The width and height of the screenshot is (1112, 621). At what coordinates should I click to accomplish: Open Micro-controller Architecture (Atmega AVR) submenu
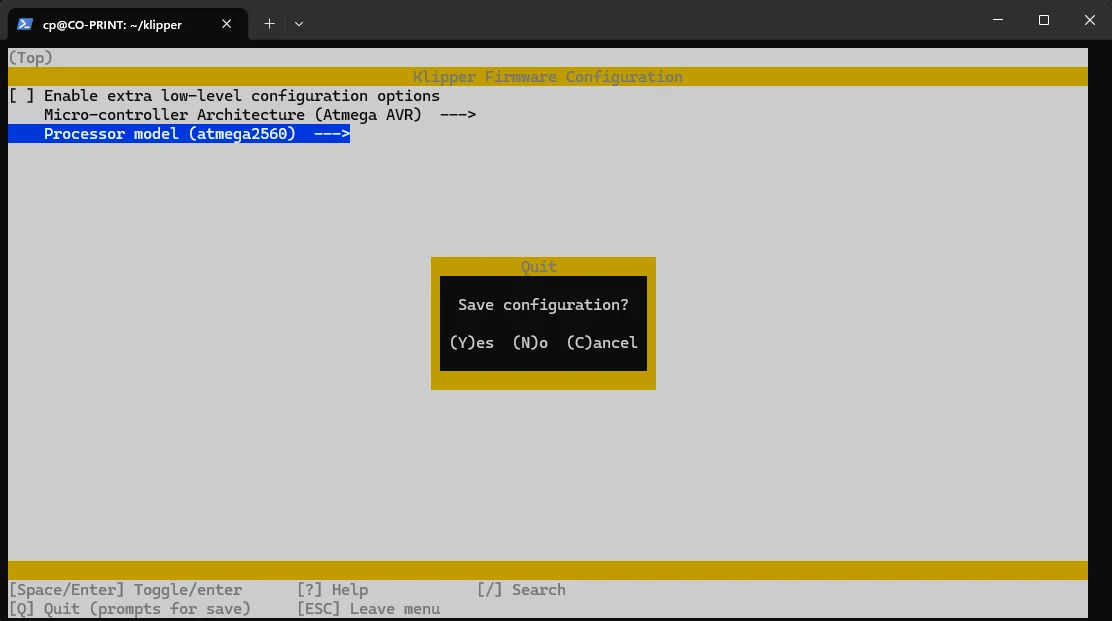pyautogui.click(x=260, y=115)
